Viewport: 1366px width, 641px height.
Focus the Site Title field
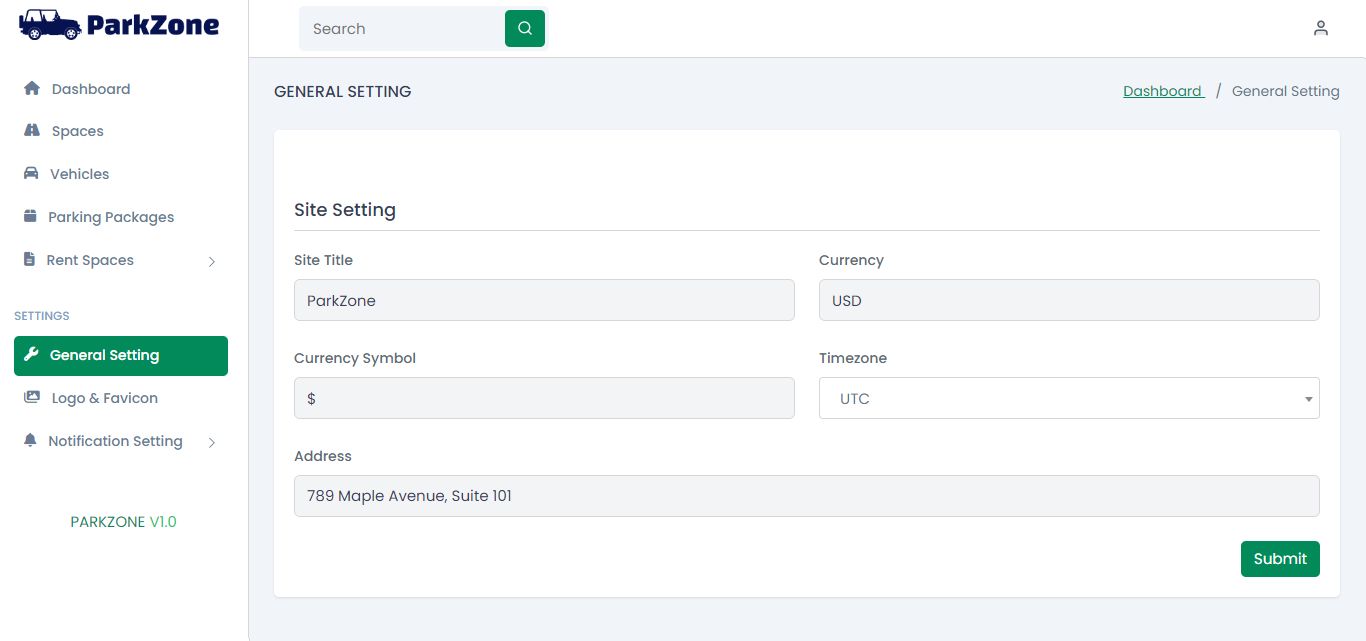[544, 300]
